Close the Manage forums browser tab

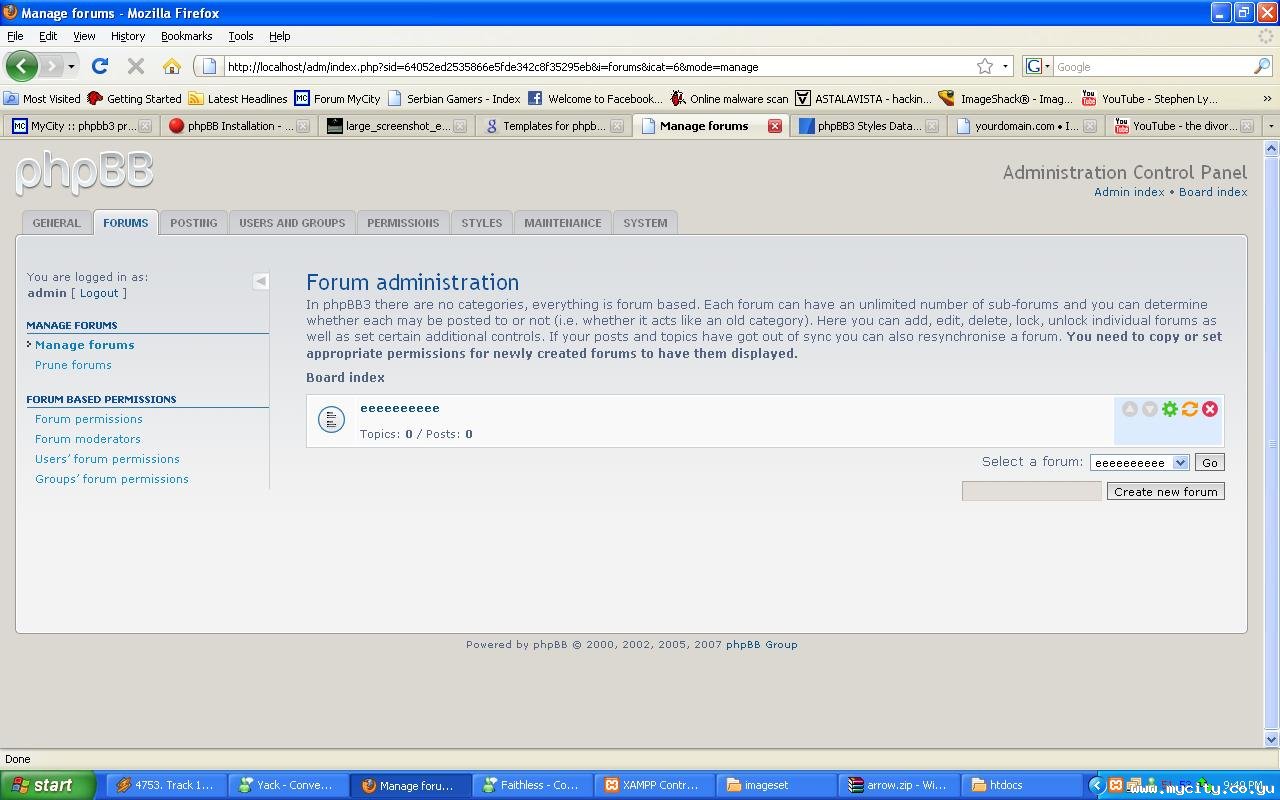[x=775, y=126]
